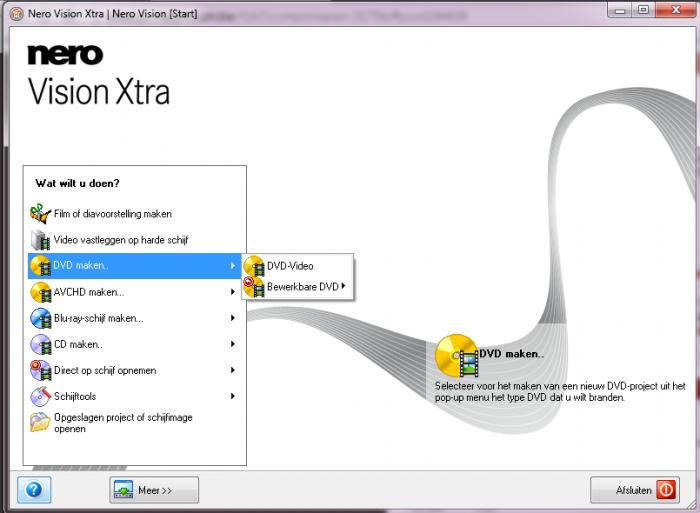Minimize the Nero Vision window
Viewport: 700px width, 513px height.
(x=620, y=10)
